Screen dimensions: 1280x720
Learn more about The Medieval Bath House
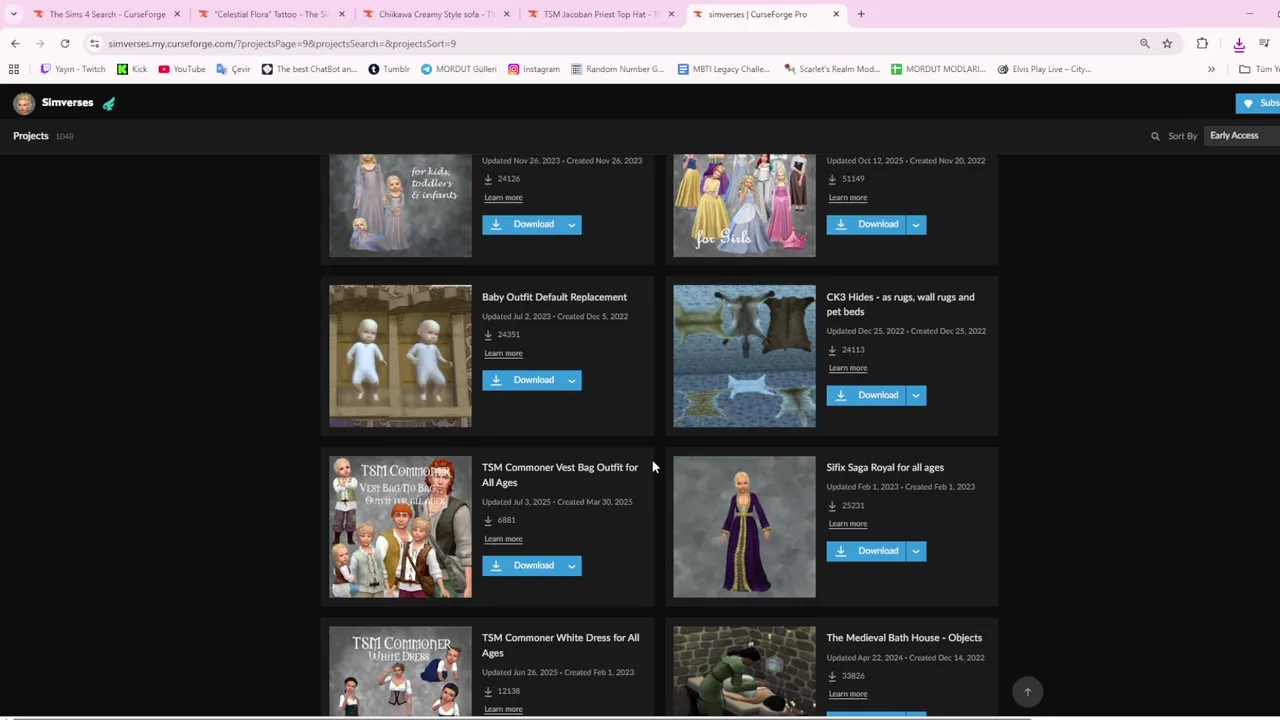[847, 694]
